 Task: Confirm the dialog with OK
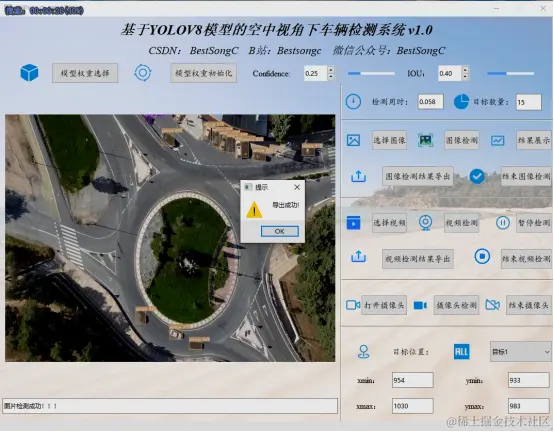coord(279,231)
